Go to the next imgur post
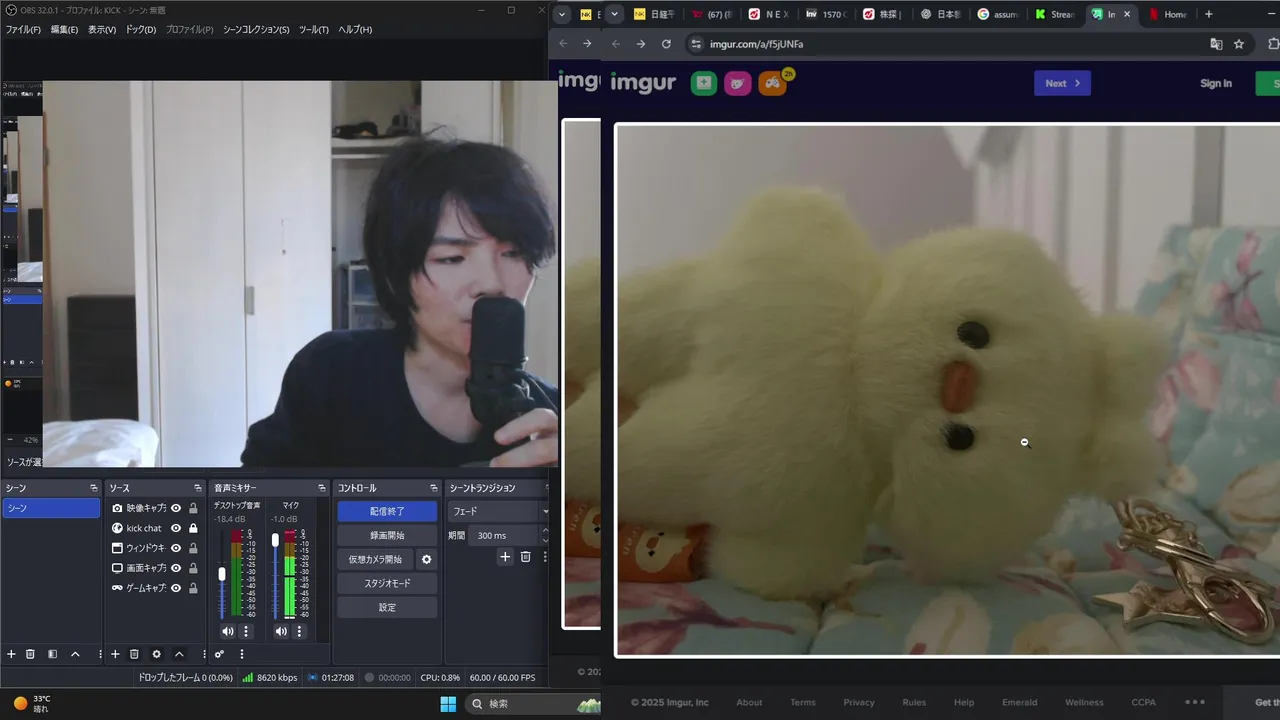The image size is (1280, 720). (1062, 83)
